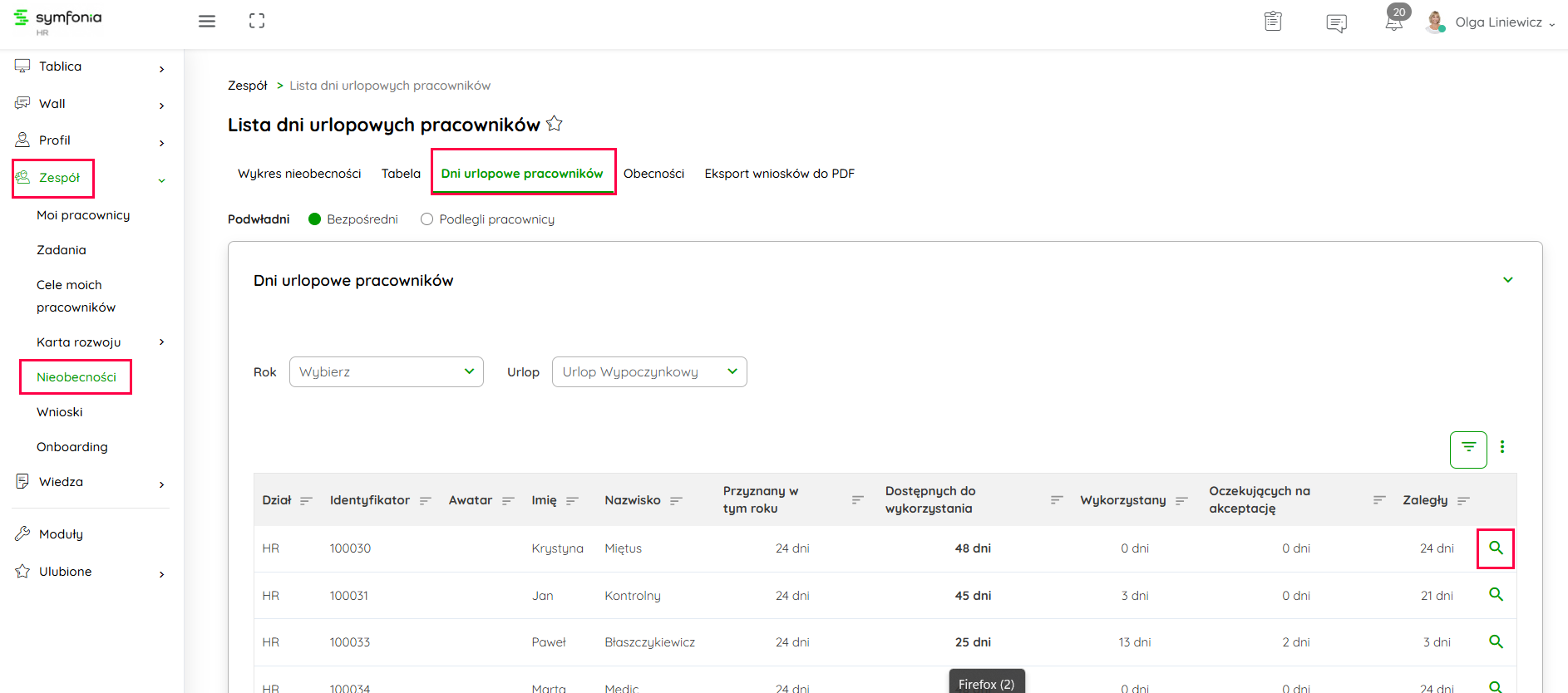Open the Rok dropdown
Image resolution: width=1568 pixels, height=693 pixels.
387,372
